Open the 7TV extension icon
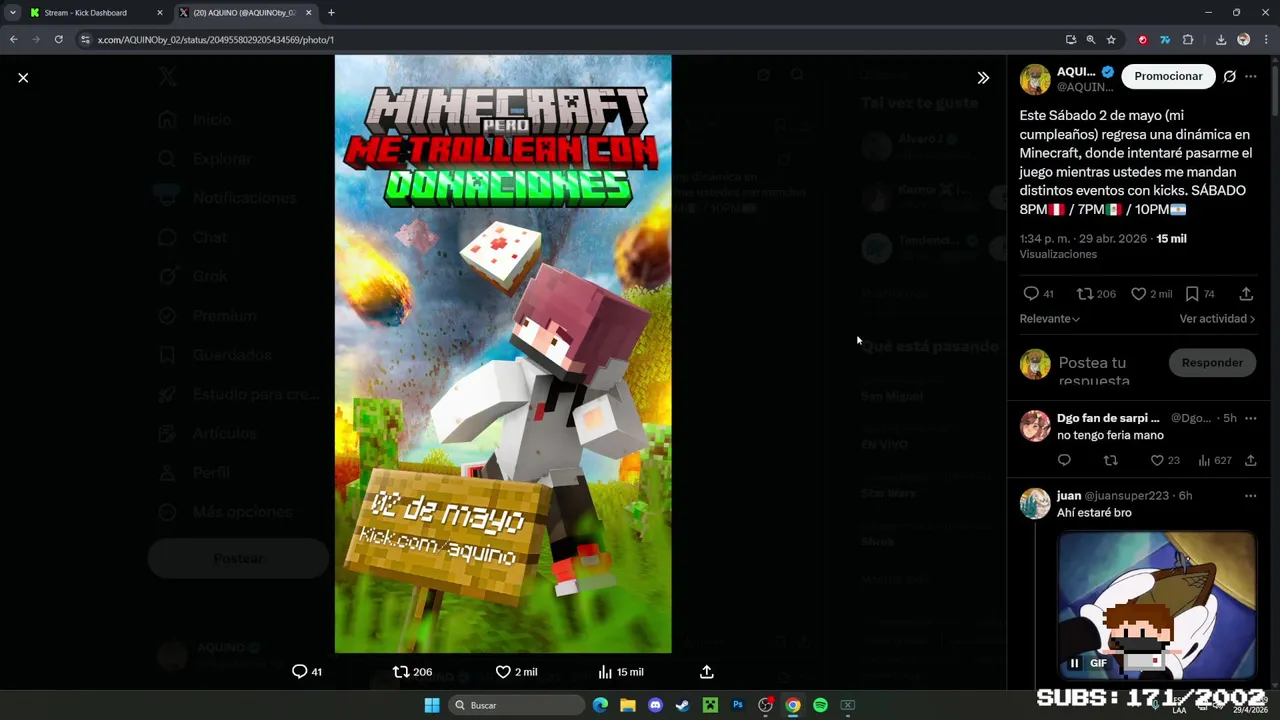The image size is (1280, 720). pos(1165,40)
